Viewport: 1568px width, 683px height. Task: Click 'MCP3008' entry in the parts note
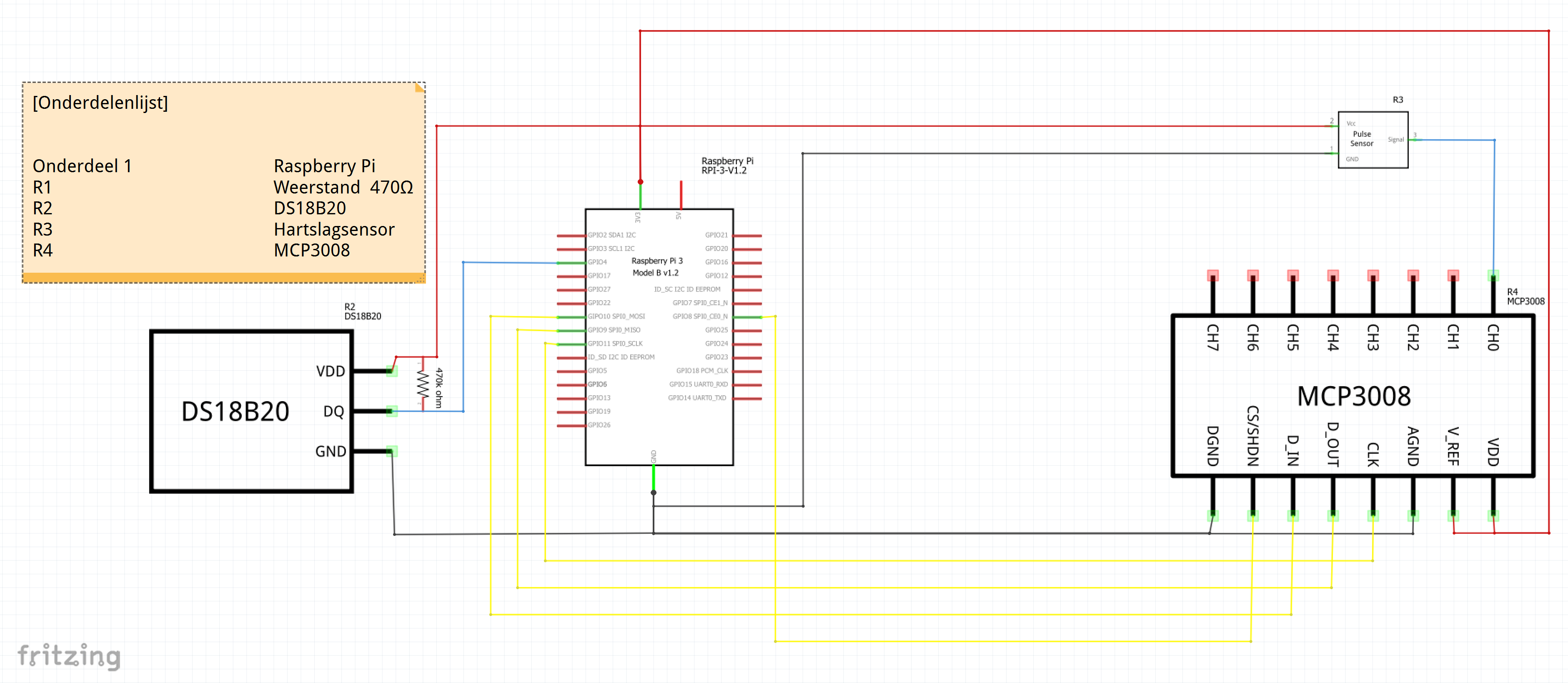[x=312, y=250]
